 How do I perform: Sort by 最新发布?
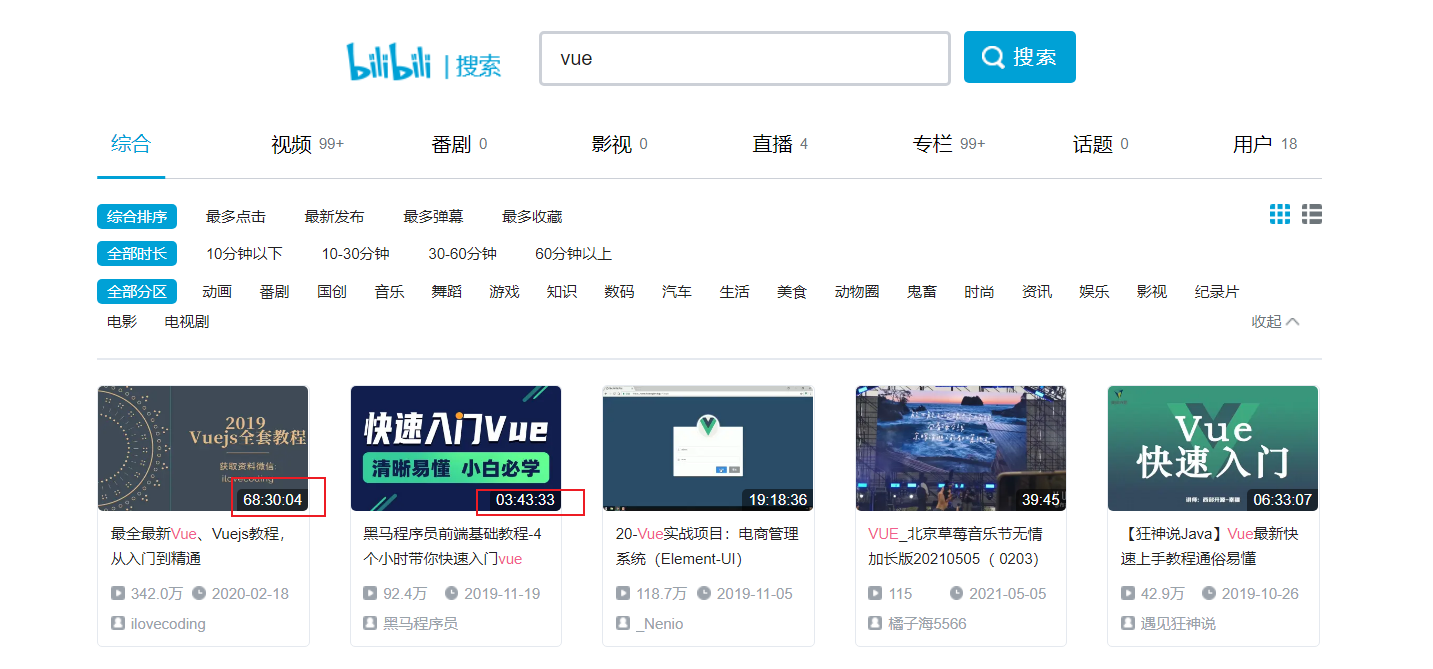pos(334,216)
